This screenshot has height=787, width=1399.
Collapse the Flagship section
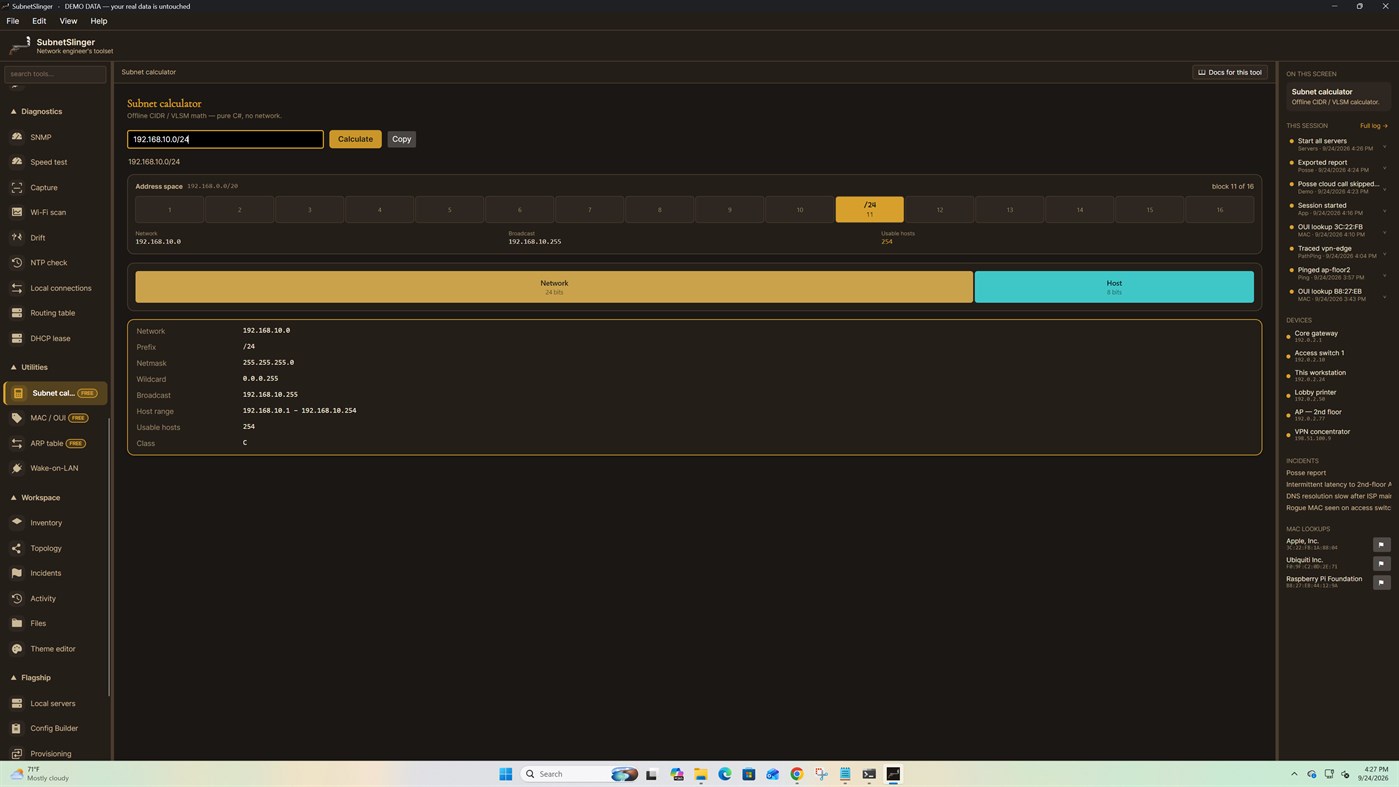30,677
